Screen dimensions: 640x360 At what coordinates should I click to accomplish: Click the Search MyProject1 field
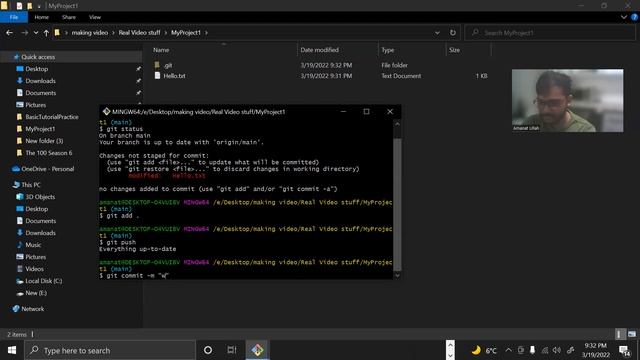click(550, 33)
